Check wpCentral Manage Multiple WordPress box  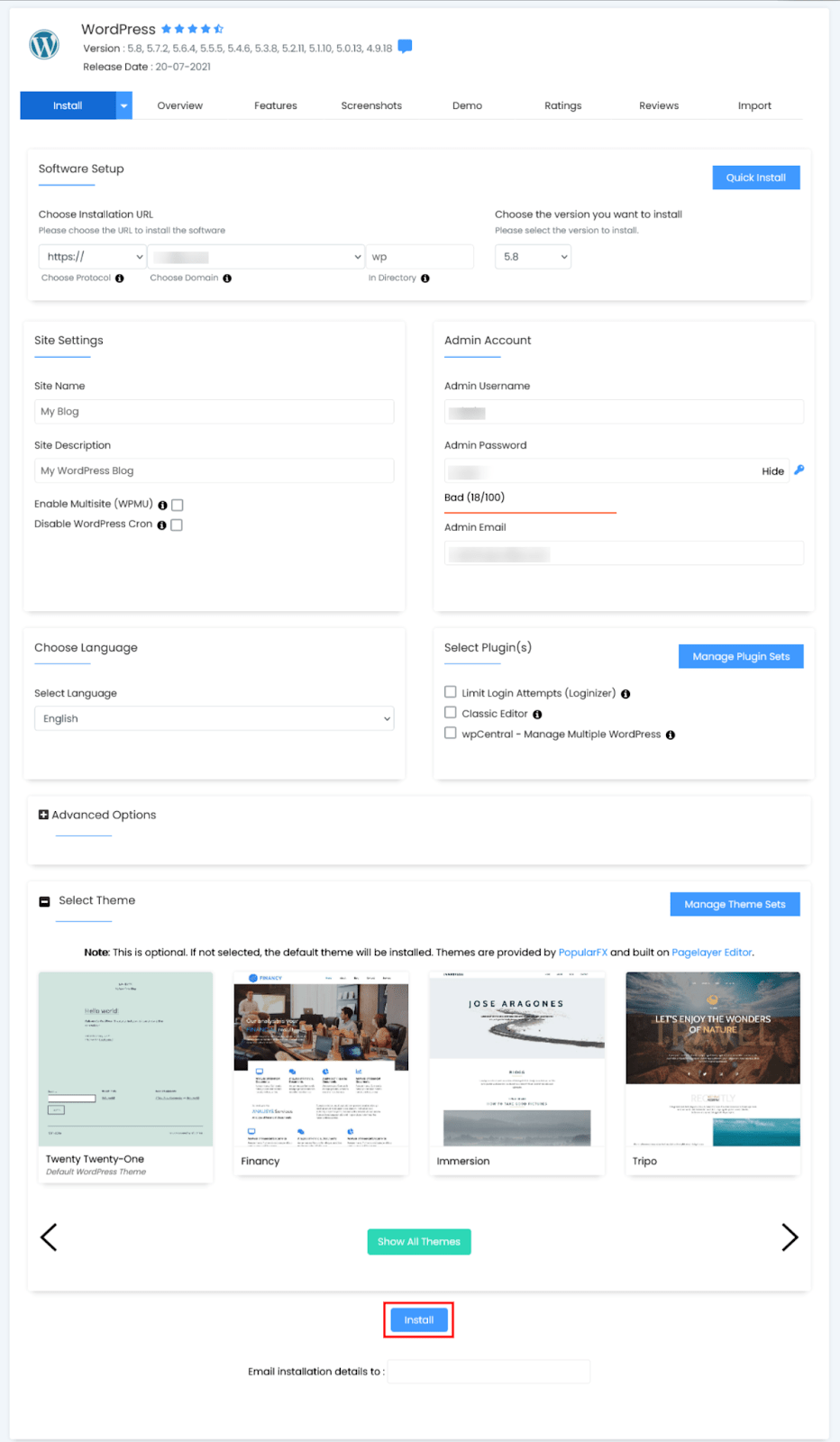(451, 734)
